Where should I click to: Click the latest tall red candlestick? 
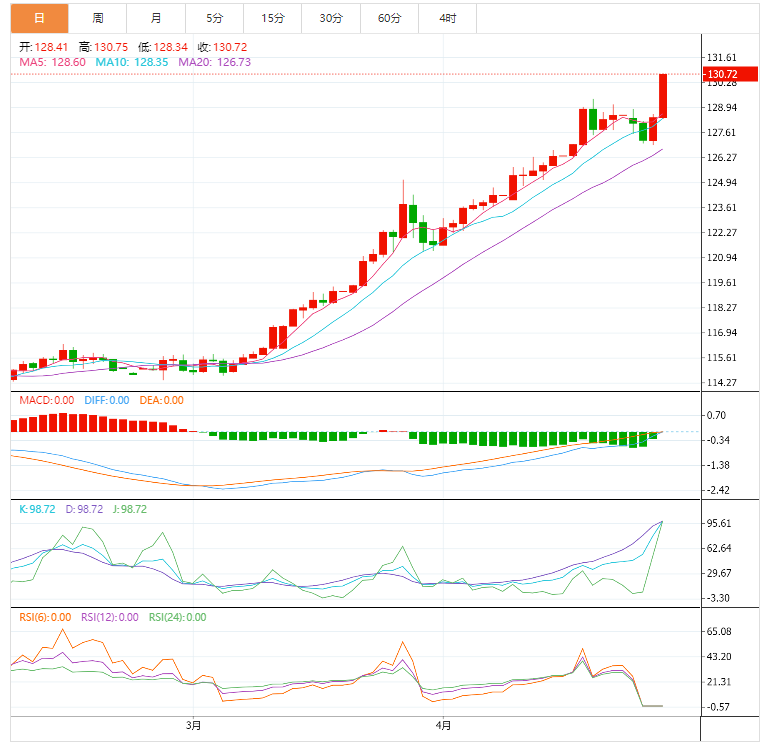click(663, 96)
